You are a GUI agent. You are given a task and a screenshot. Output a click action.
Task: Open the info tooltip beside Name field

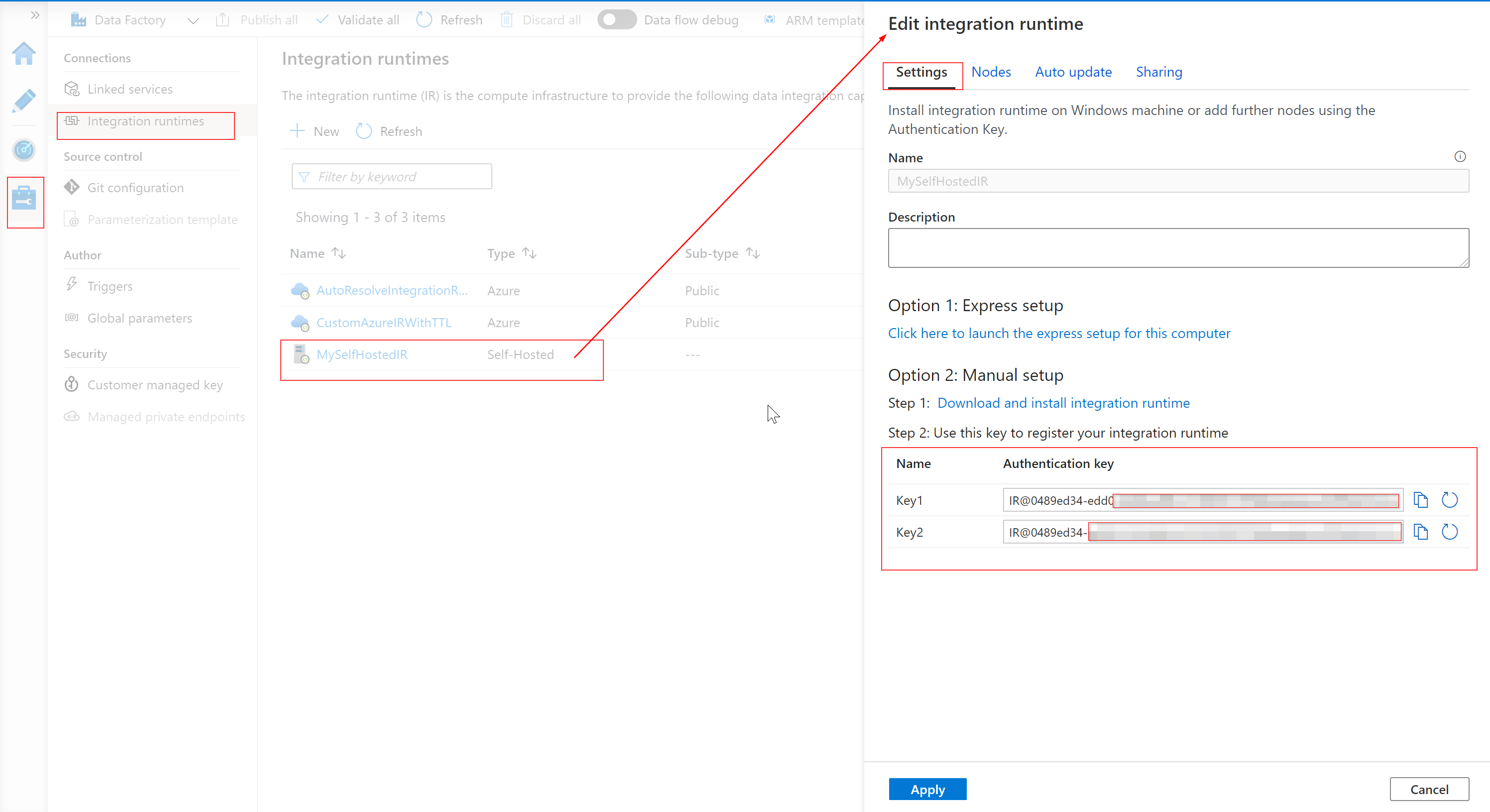(1460, 156)
